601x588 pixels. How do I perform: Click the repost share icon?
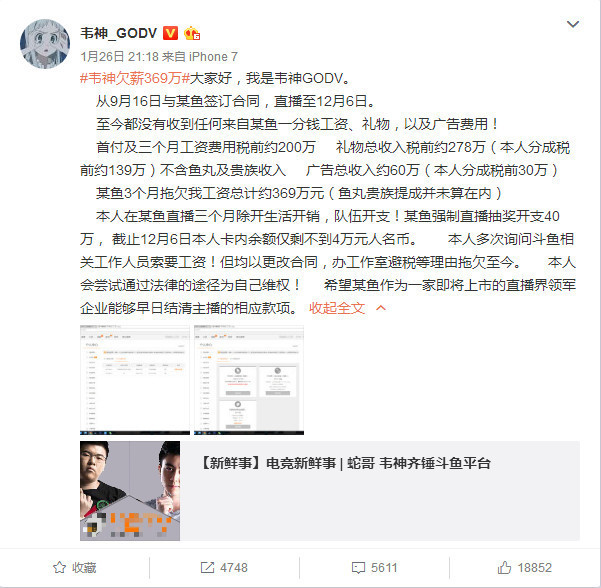coord(207,567)
